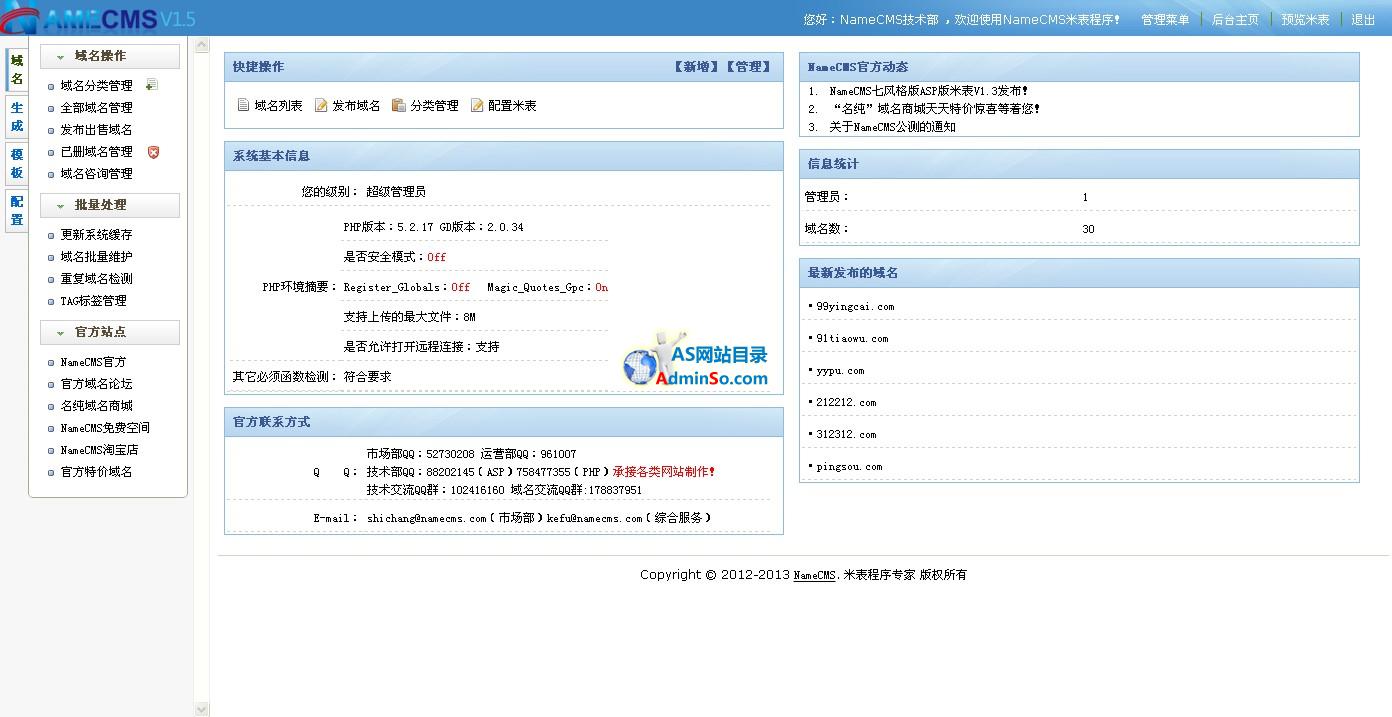Click the 最新发布的域名 panel header

tap(1079, 273)
